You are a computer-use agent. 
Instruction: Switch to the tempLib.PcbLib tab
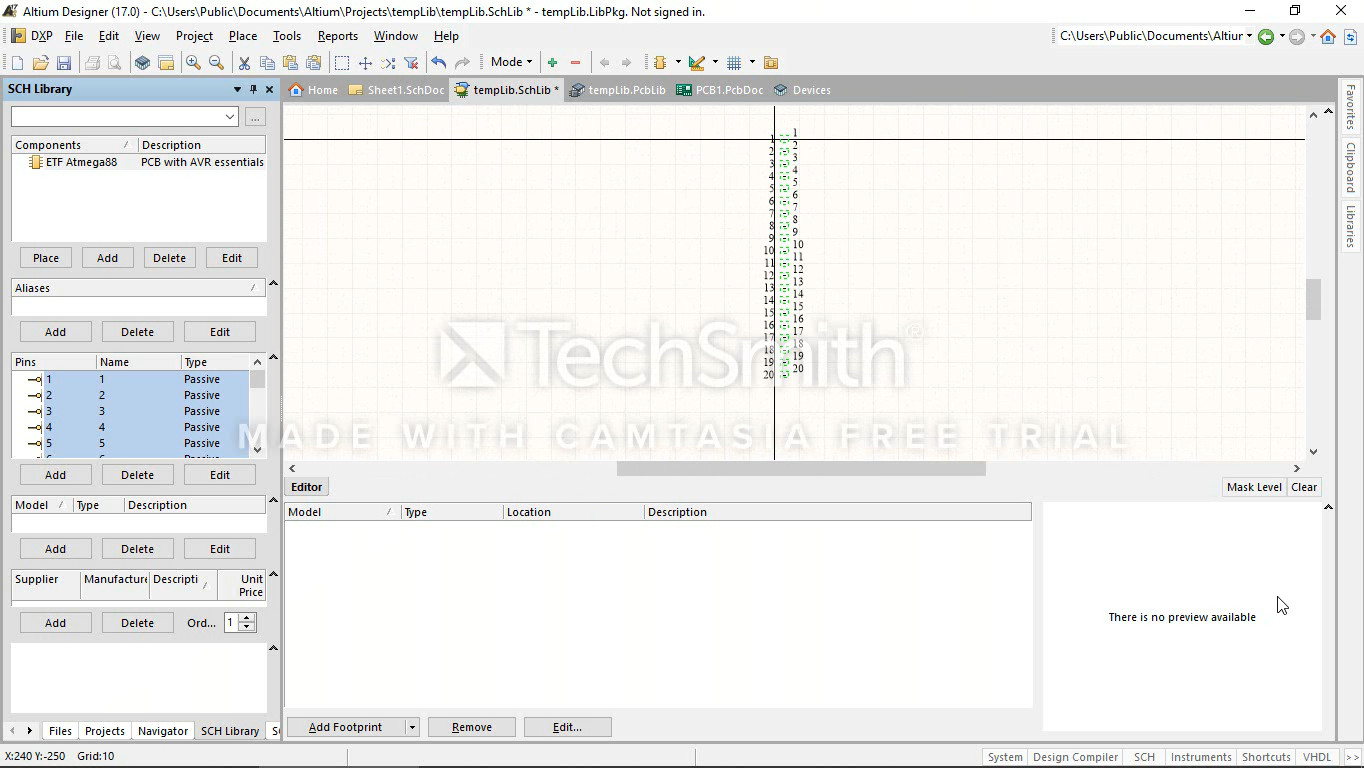[x=618, y=90]
